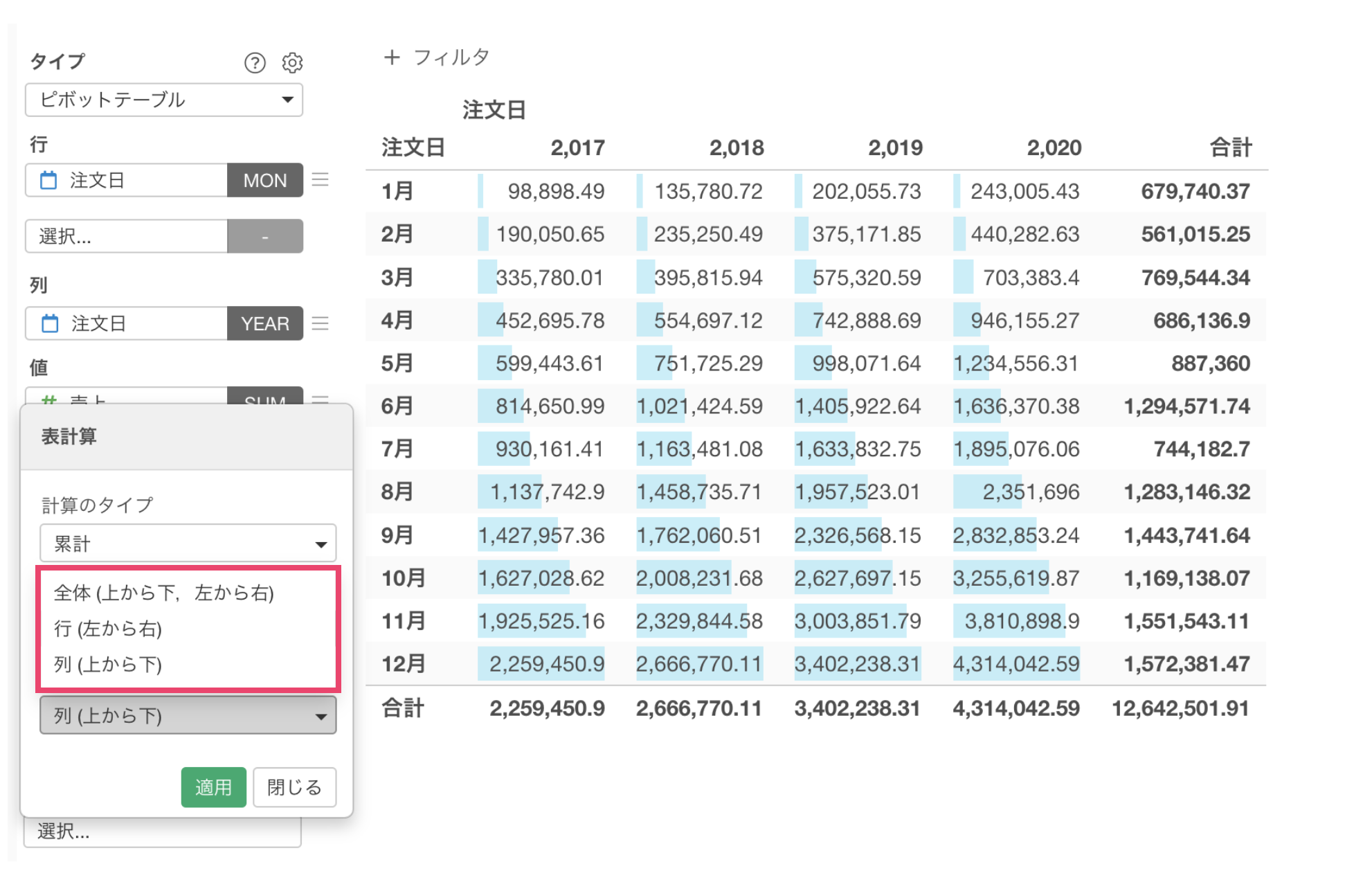Click the plus icon to add filter
Viewport: 1372px width, 871px height.
pyautogui.click(x=392, y=57)
